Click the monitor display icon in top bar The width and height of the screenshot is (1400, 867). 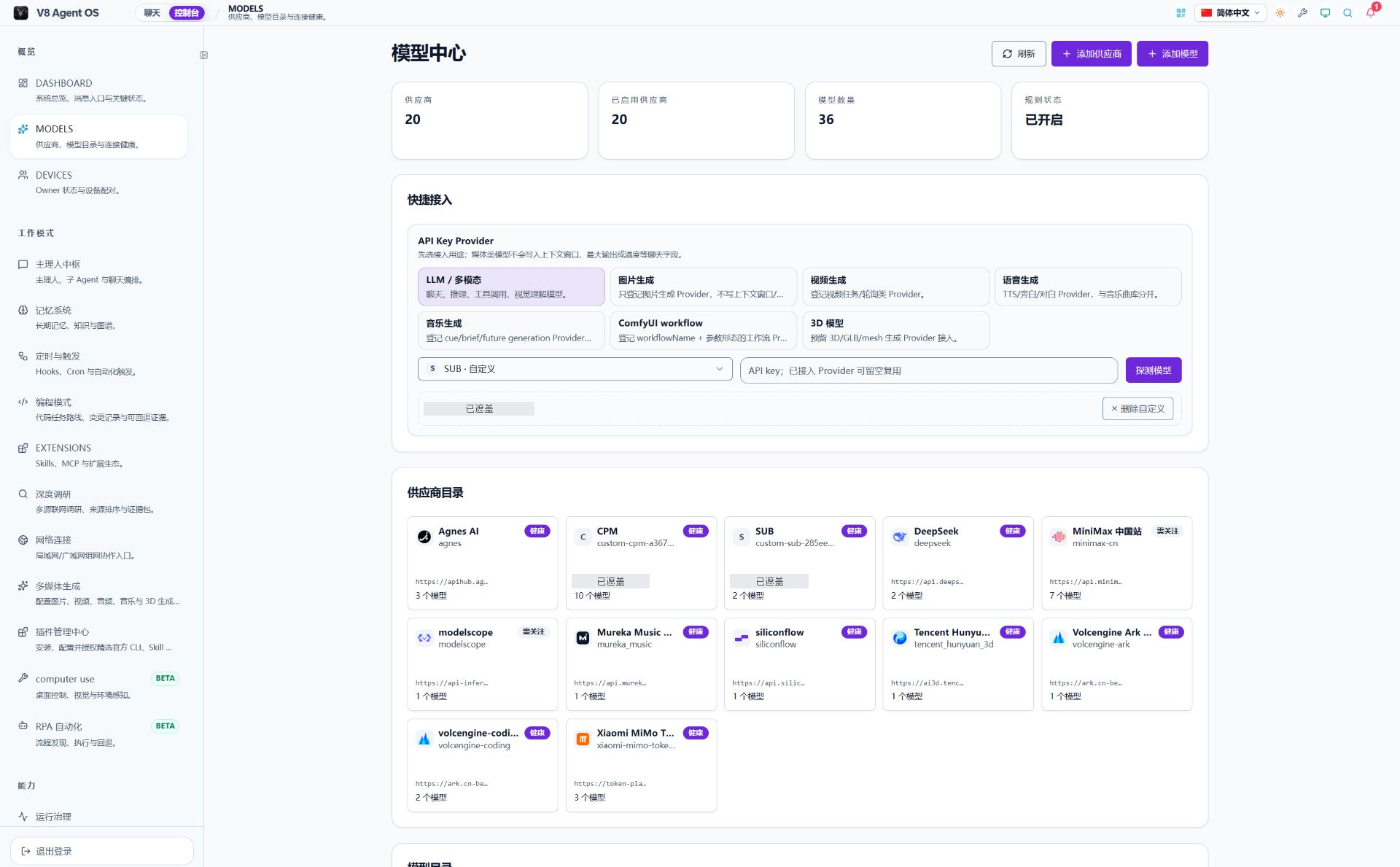[x=1325, y=12]
